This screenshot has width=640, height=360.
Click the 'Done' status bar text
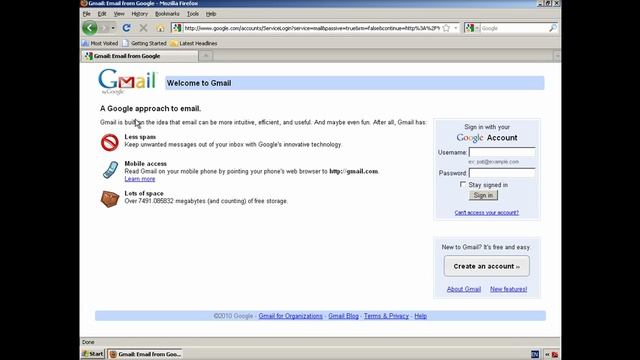[x=88, y=342]
